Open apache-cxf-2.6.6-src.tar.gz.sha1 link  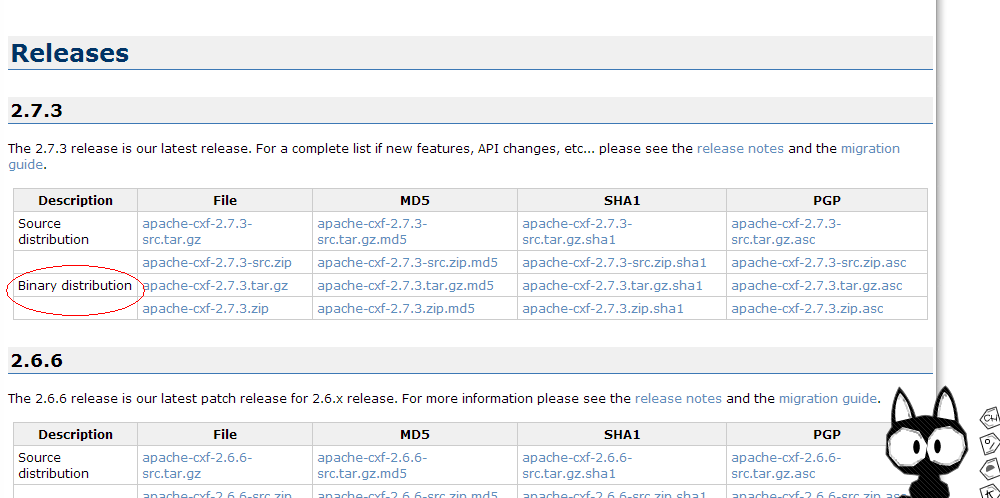(x=577, y=465)
